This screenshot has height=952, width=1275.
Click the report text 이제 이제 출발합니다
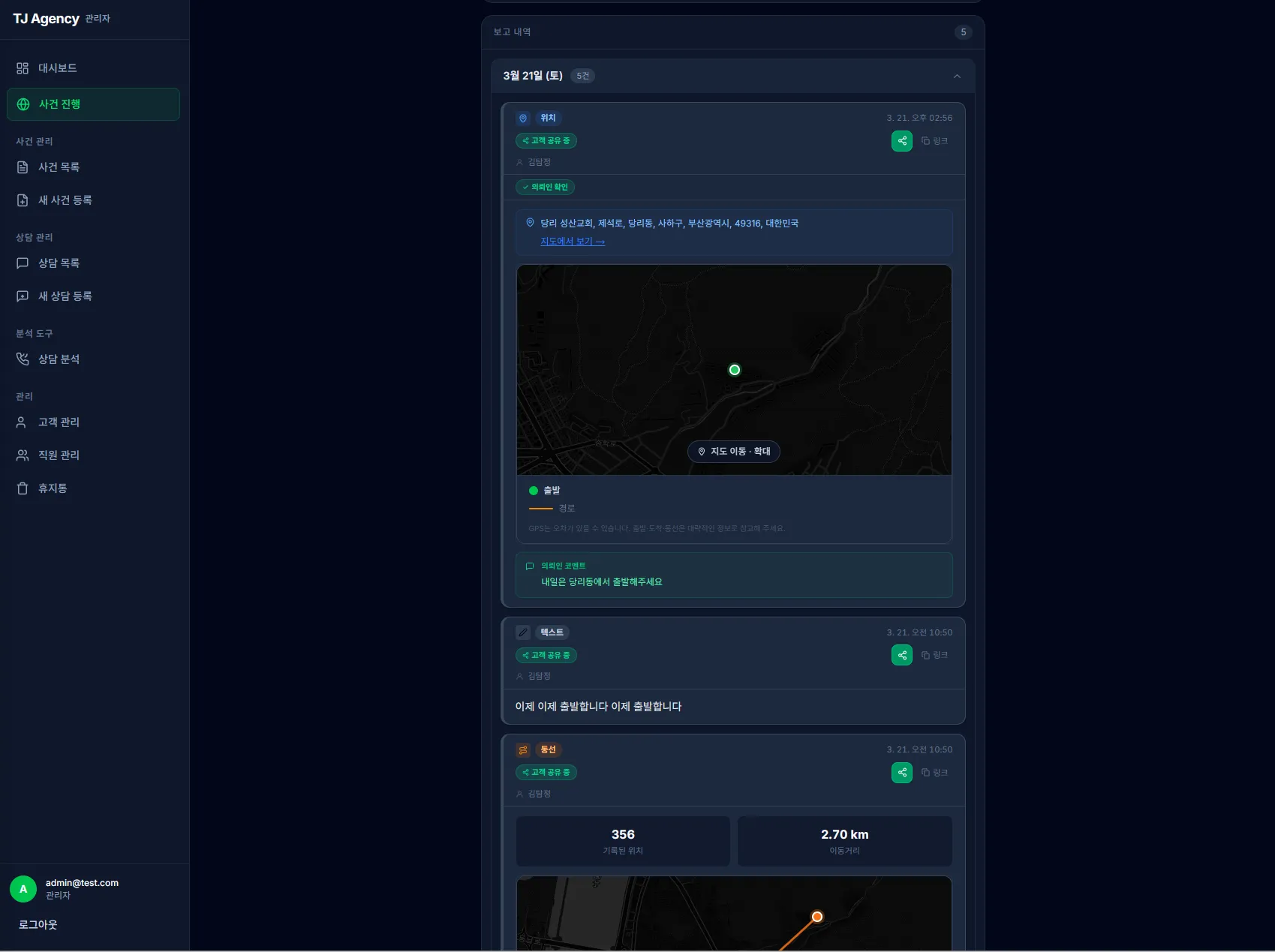598,707
